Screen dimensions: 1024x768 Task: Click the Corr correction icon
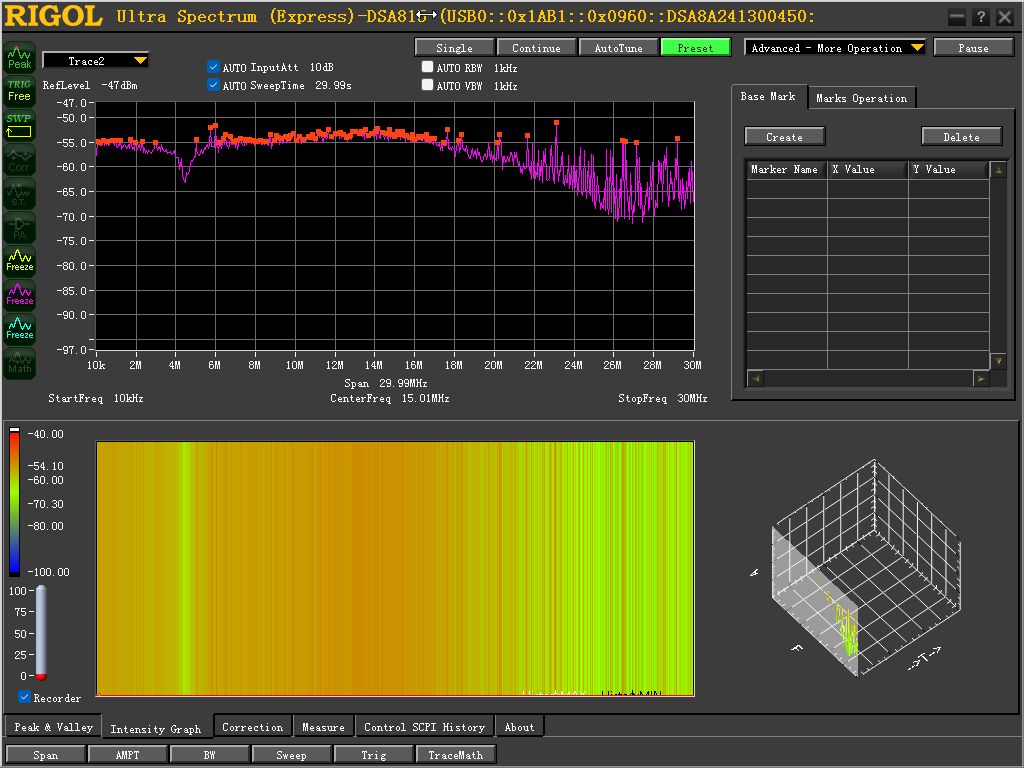[20, 159]
